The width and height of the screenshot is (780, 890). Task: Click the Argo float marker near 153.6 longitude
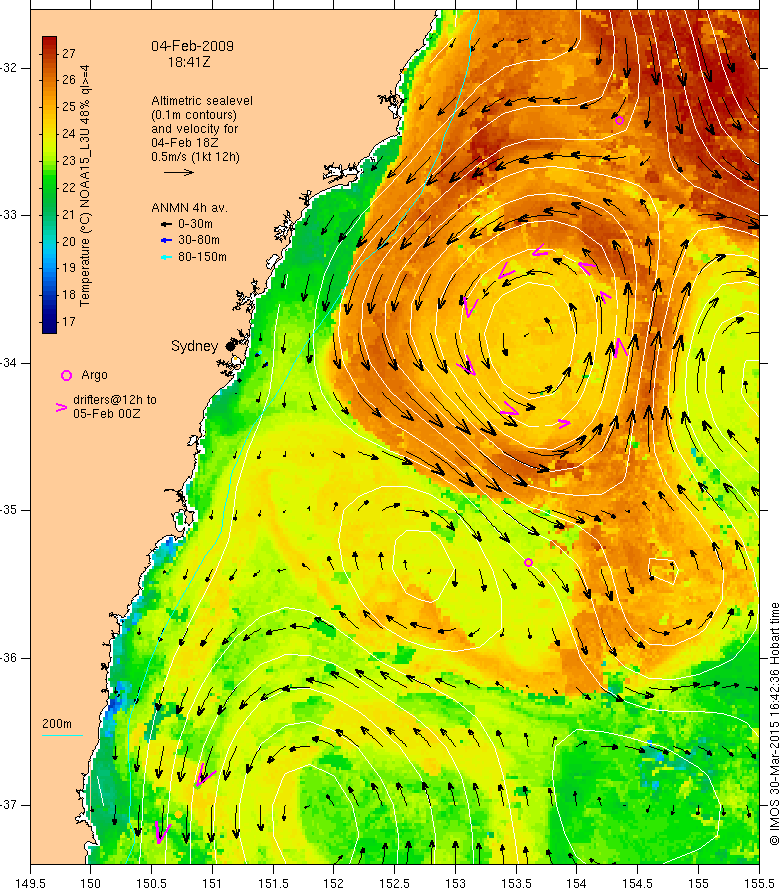coord(528,562)
